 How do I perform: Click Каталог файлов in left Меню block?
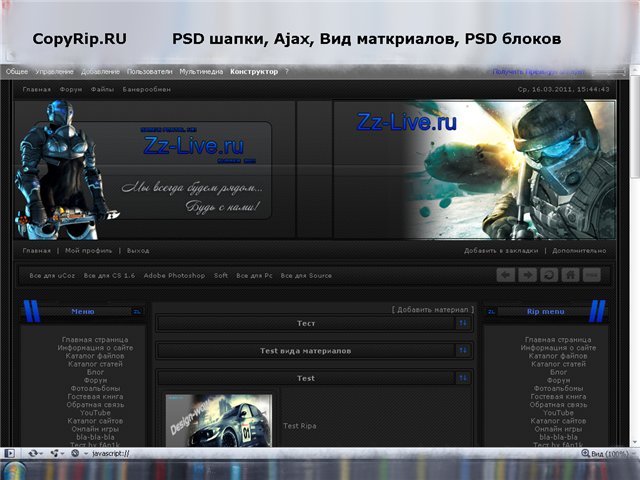(95, 356)
